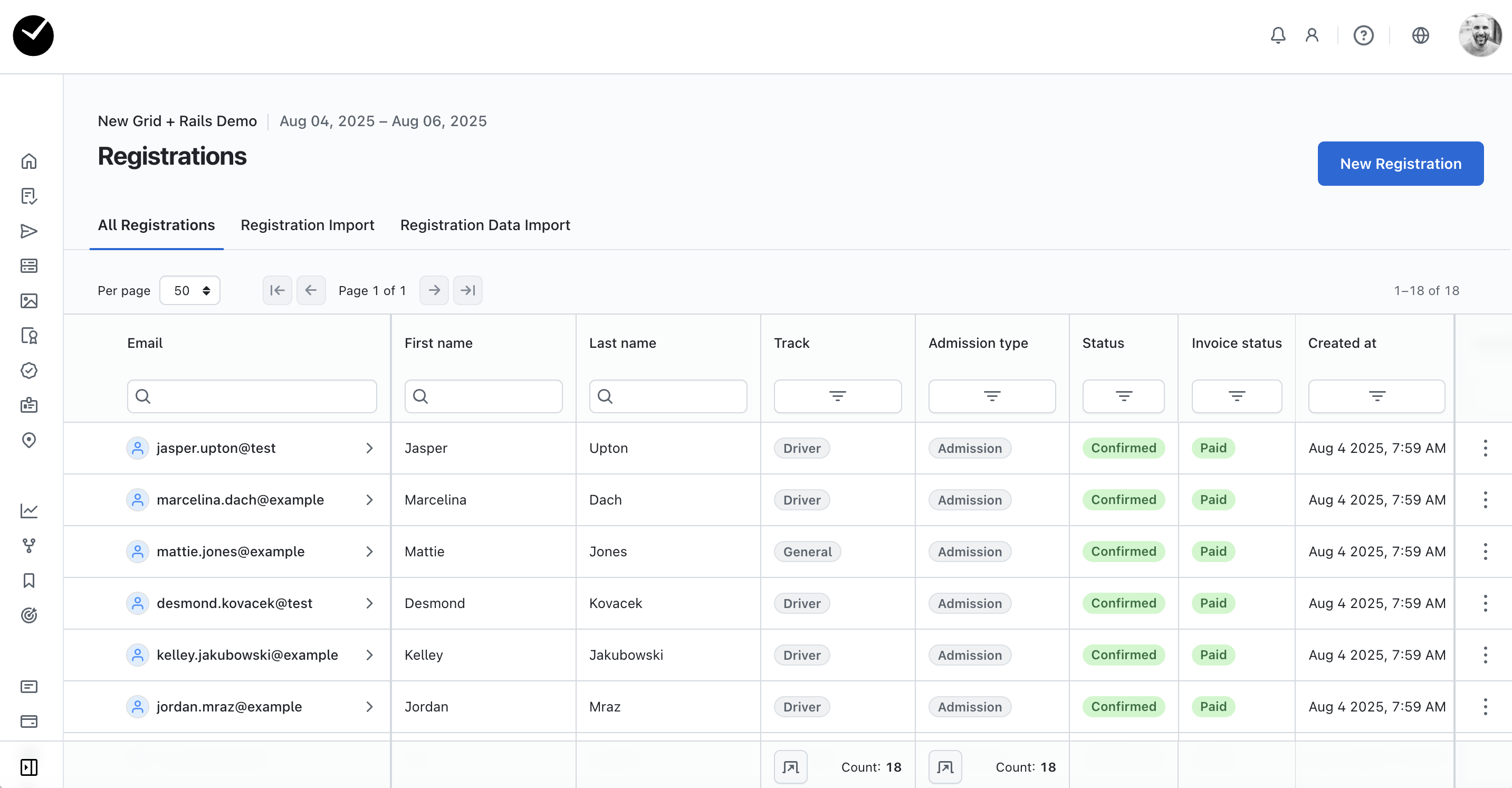Click the bookmark sidebar icon
Screen dimensions: 1512x788
tap(29, 581)
